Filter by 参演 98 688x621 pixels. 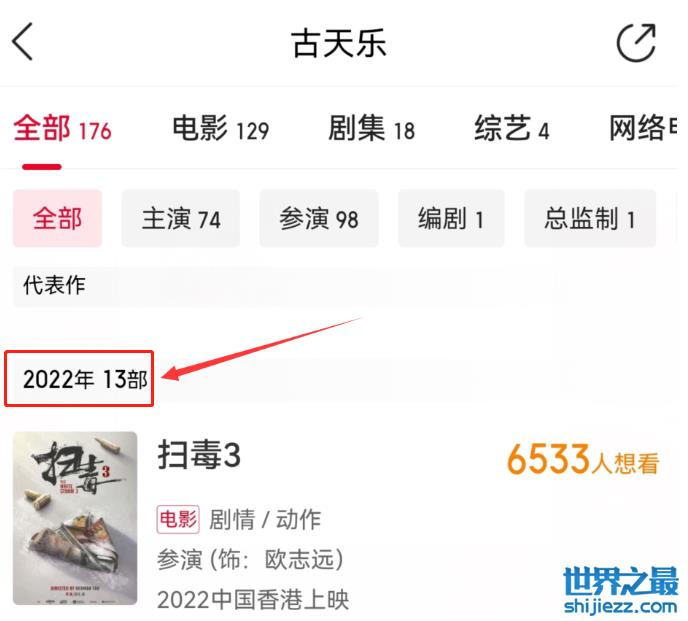pyautogui.click(x=319, y=218)
